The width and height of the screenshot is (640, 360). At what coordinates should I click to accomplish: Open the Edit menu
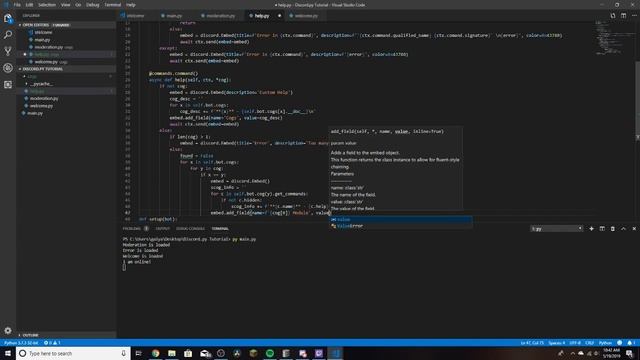pyautogui.click(x=29, y=5)
